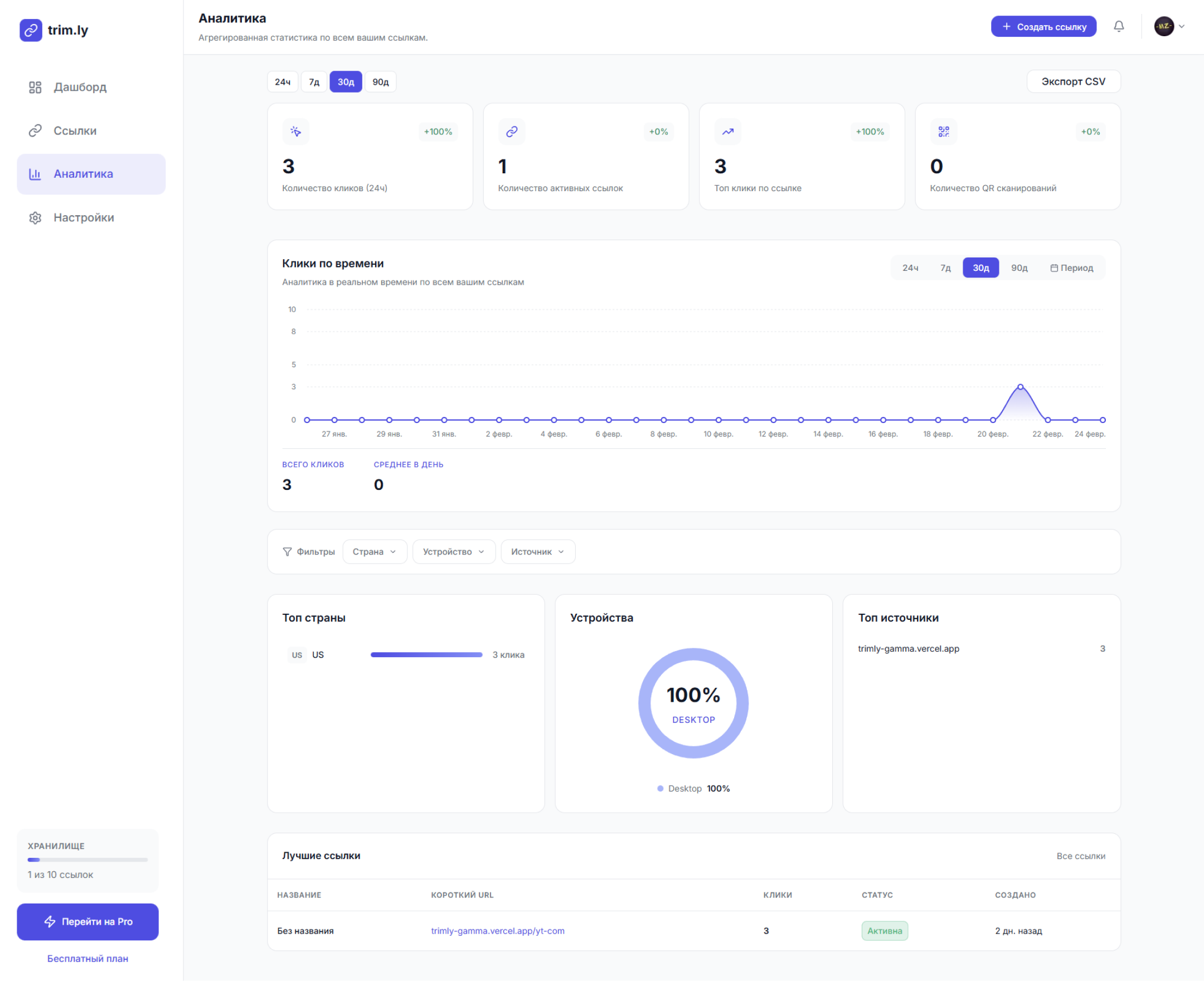Open the Устройство dropdown

click(453, 551)
